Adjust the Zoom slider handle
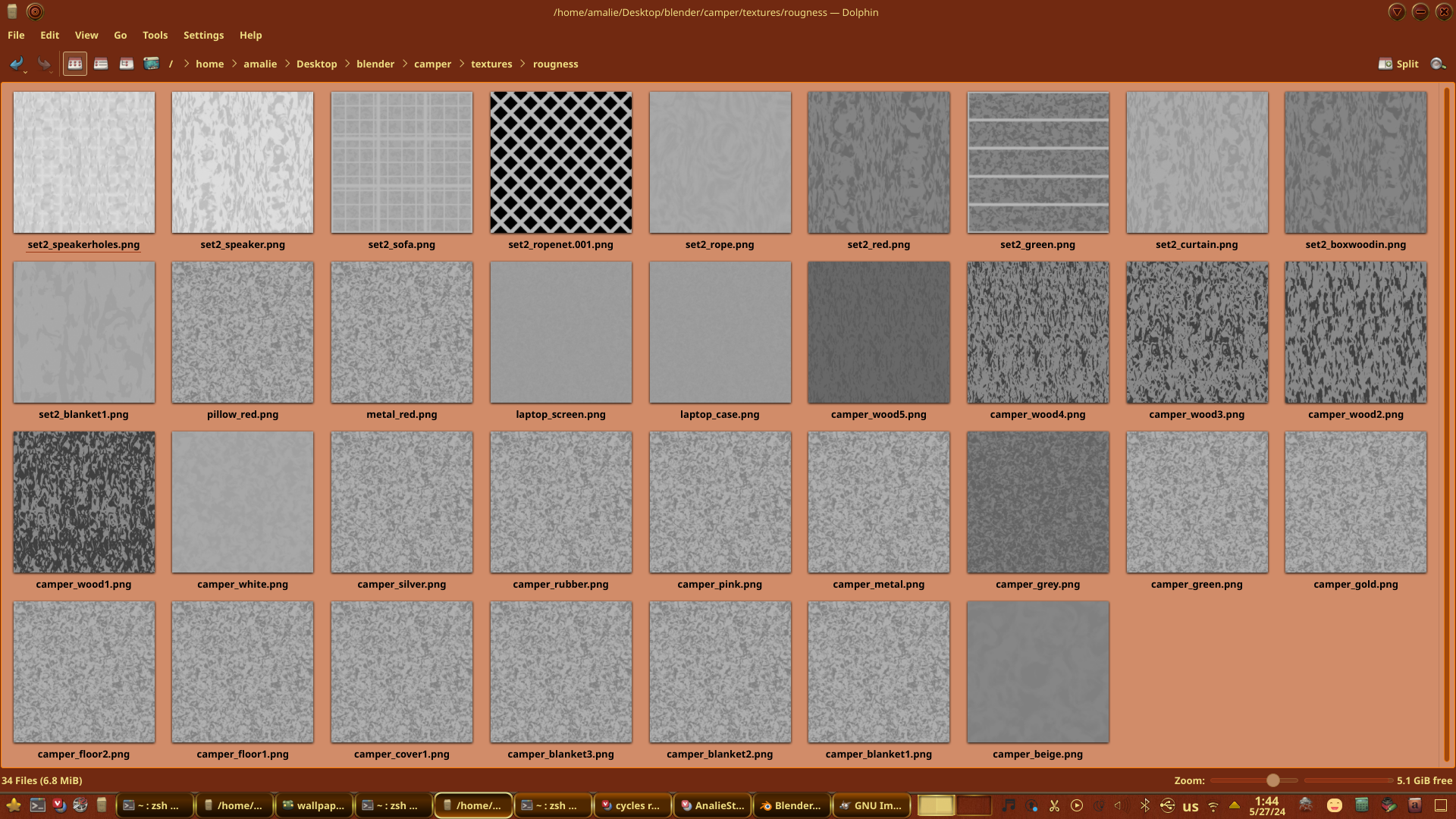 point(1273,780)
